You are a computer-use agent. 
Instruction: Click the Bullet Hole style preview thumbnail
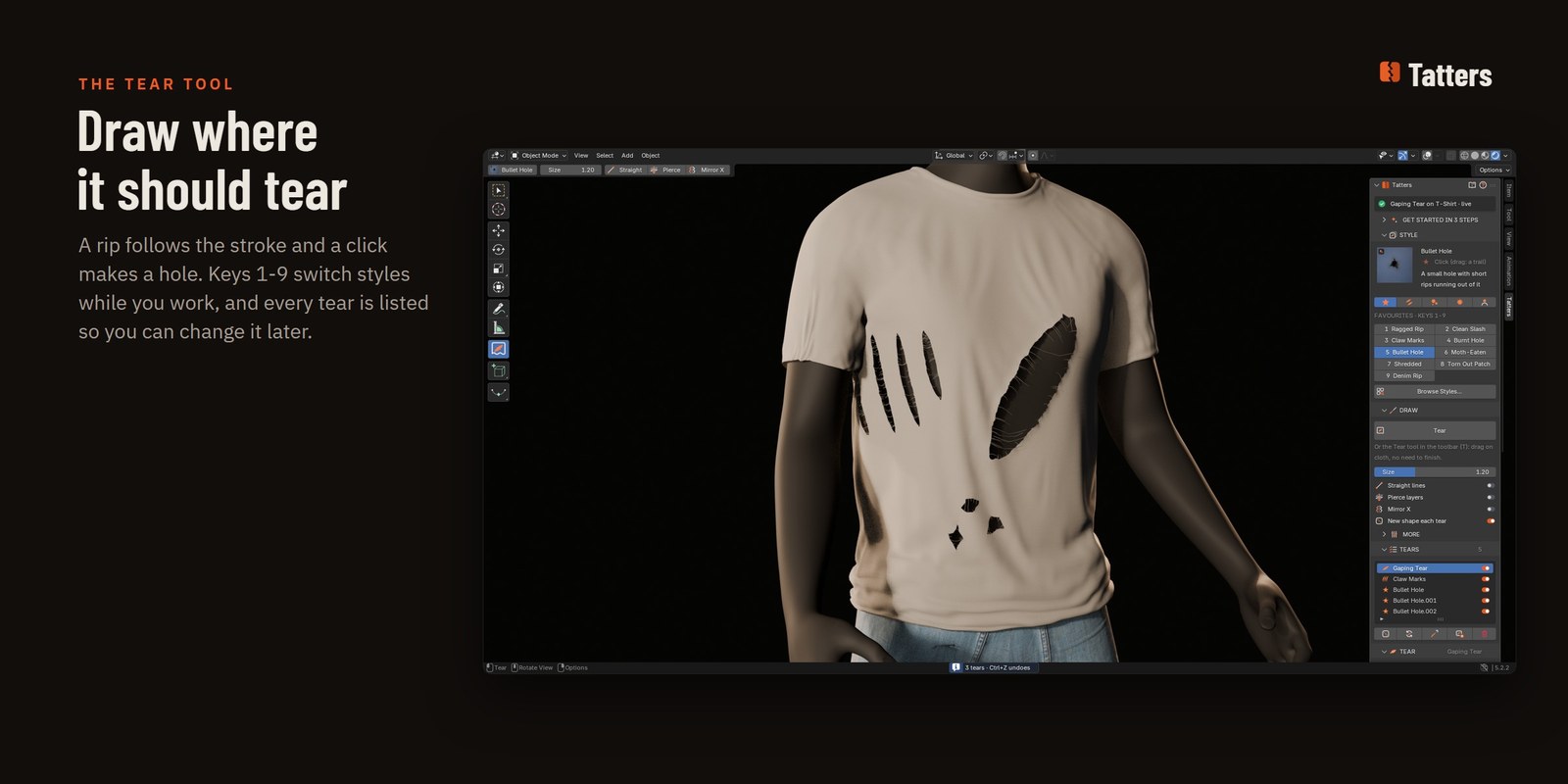click(x=1394, y=266)
